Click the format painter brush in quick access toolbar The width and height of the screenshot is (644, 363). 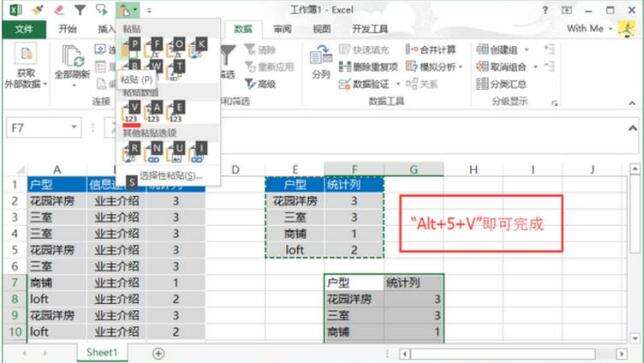[x=38, y=10]
